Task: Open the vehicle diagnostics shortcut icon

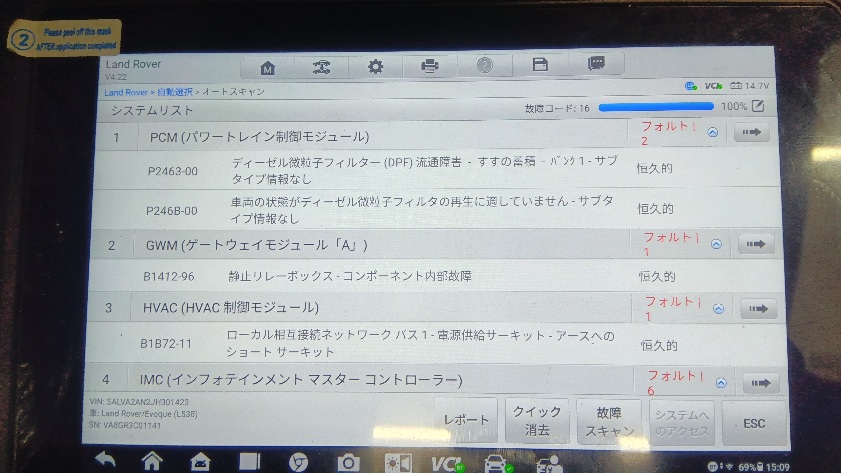Action: [498, 464]
